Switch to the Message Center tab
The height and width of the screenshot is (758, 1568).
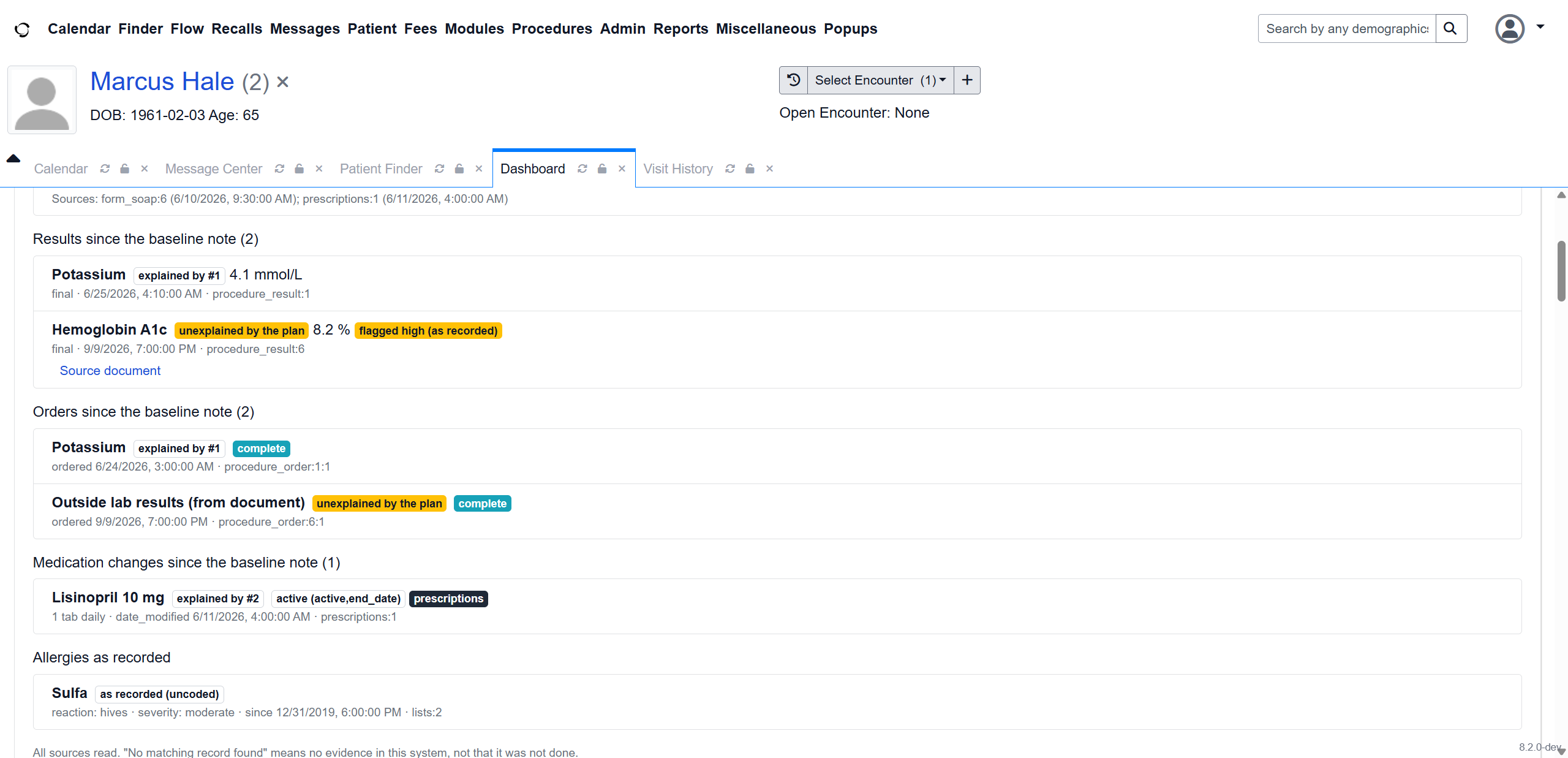click(214, 169)
